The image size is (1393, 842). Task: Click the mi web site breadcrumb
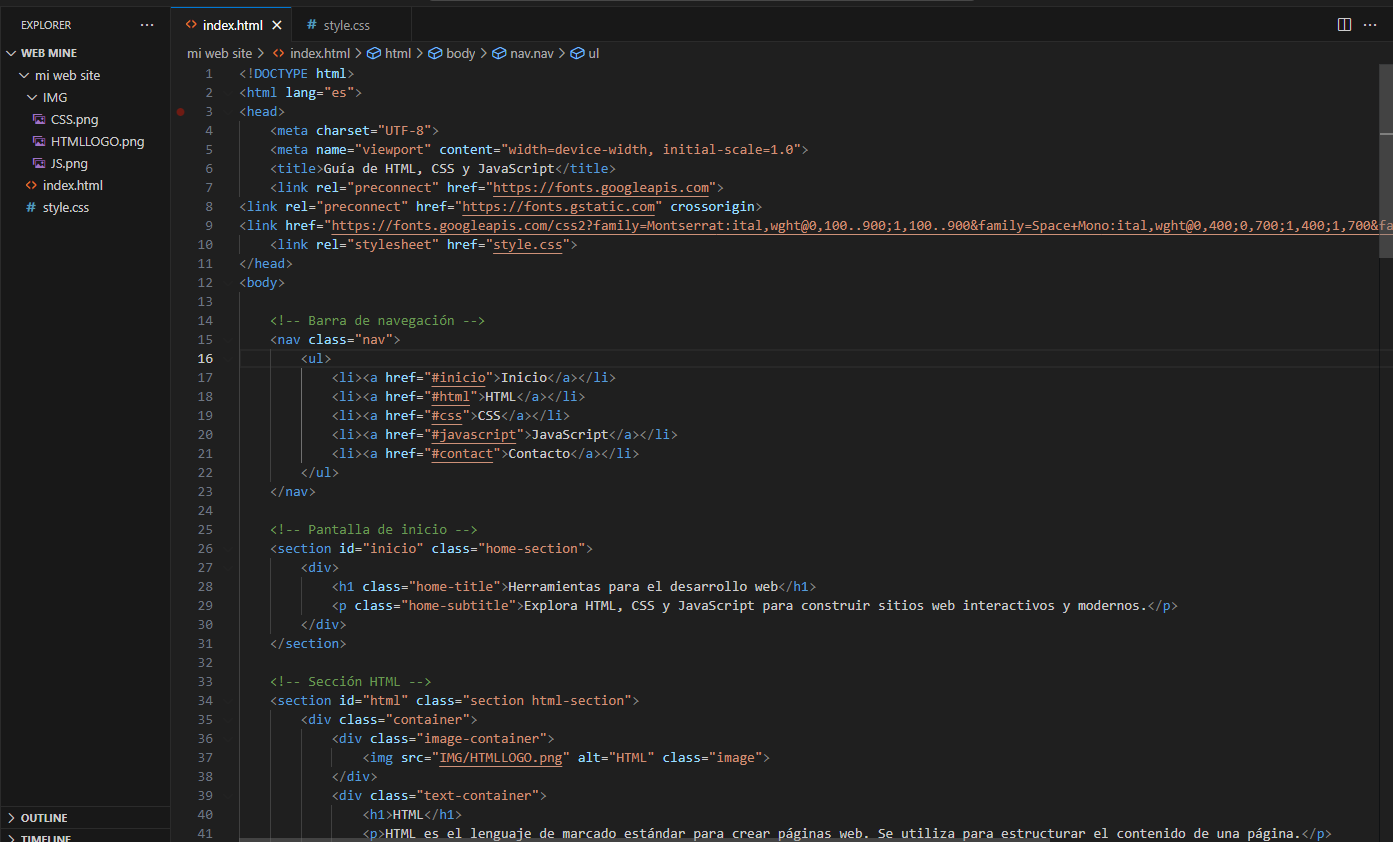[x=219, y=53]
